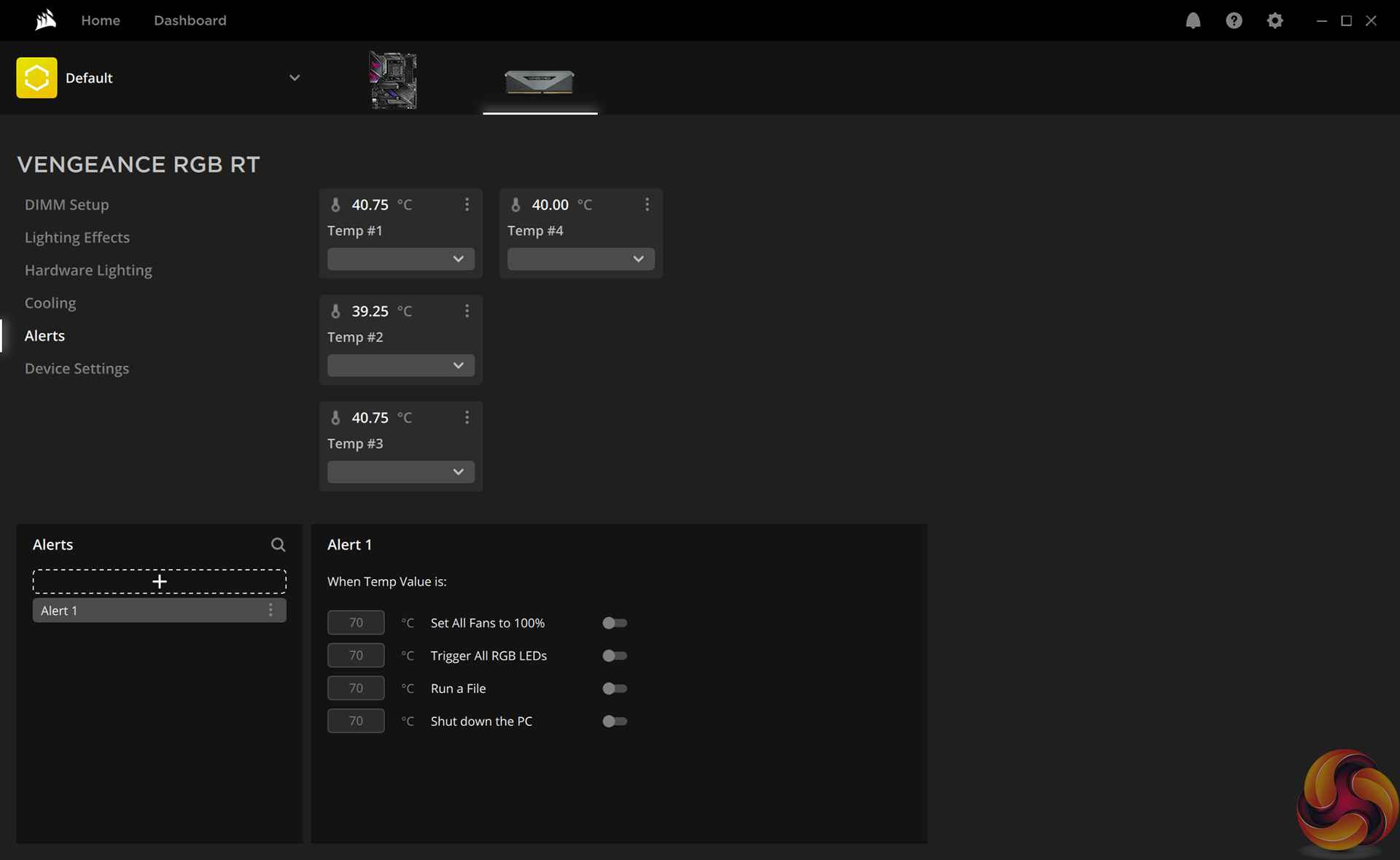Turn on the Shut down the PC toggle
Image resolution: width=1400 pixels, height=860 pixels.
pos(614,721)
